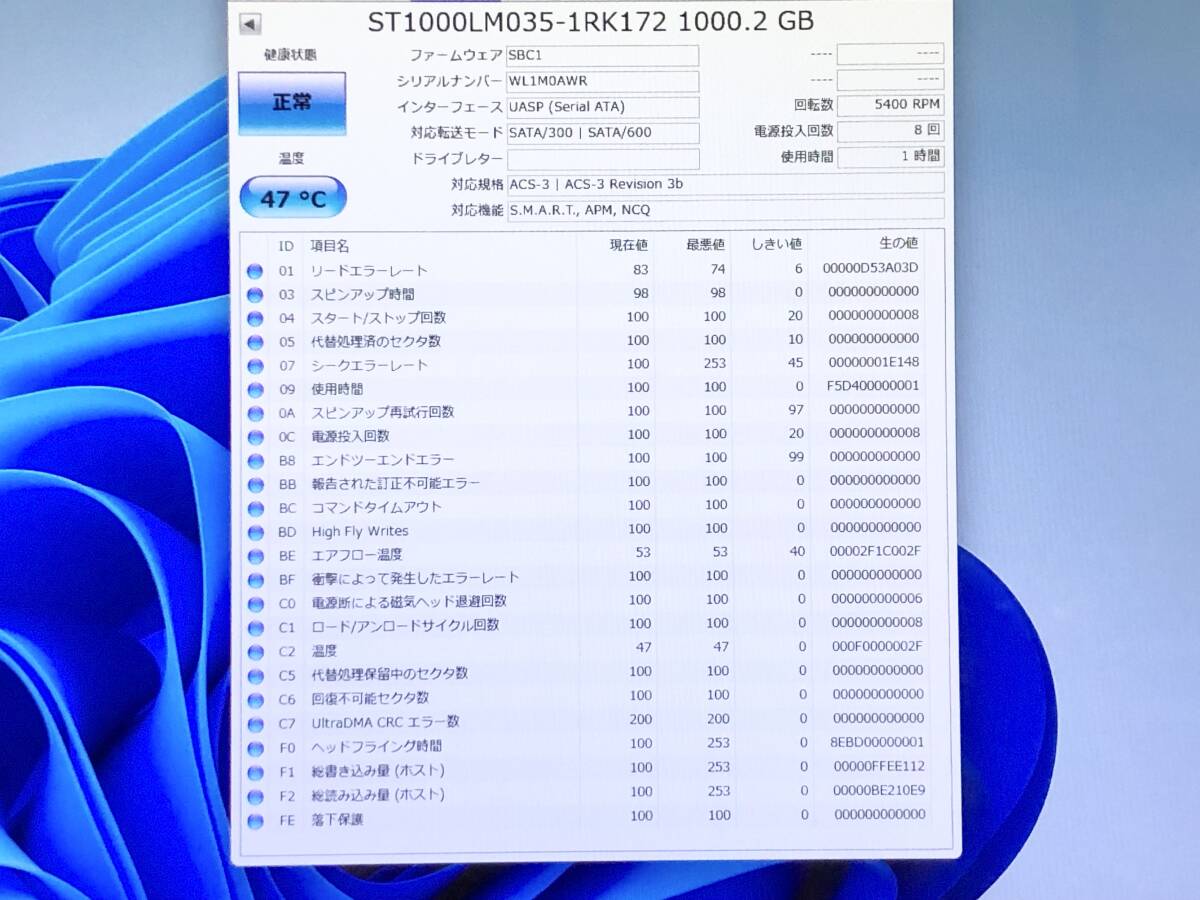Click the status icon for 代替処理保留中のセクタ数 row
This screenshot has width=1200, height=900.
tap(254, 675)
